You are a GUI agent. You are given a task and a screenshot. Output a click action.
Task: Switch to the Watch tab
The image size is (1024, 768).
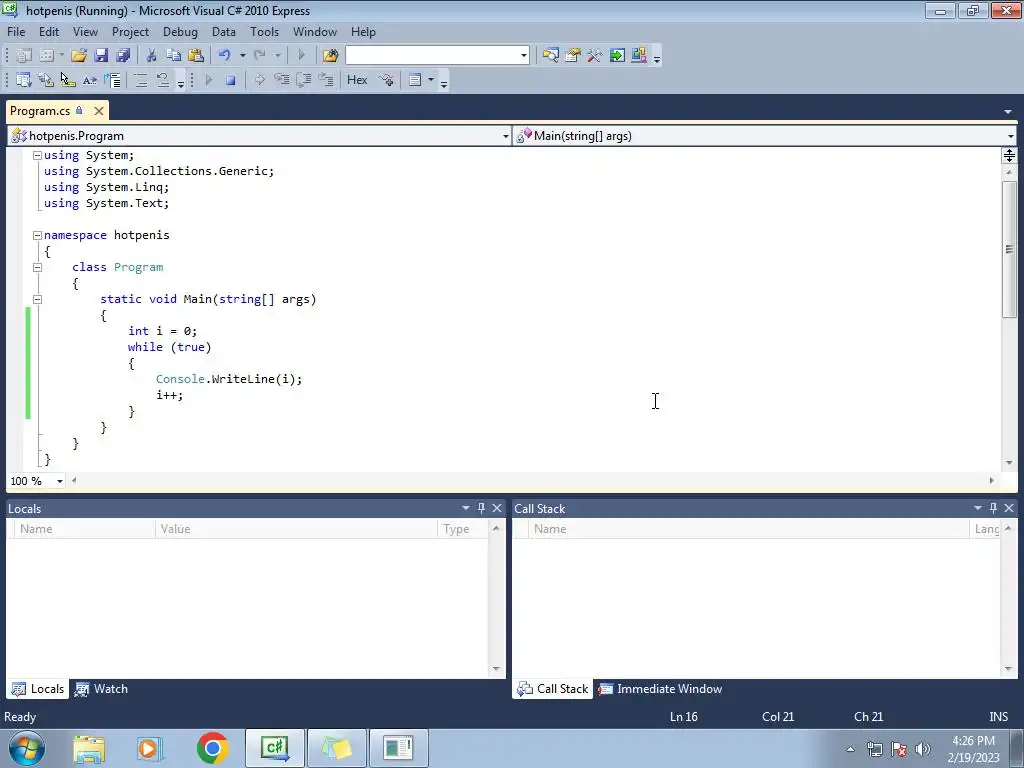click(x=101, y=689)
